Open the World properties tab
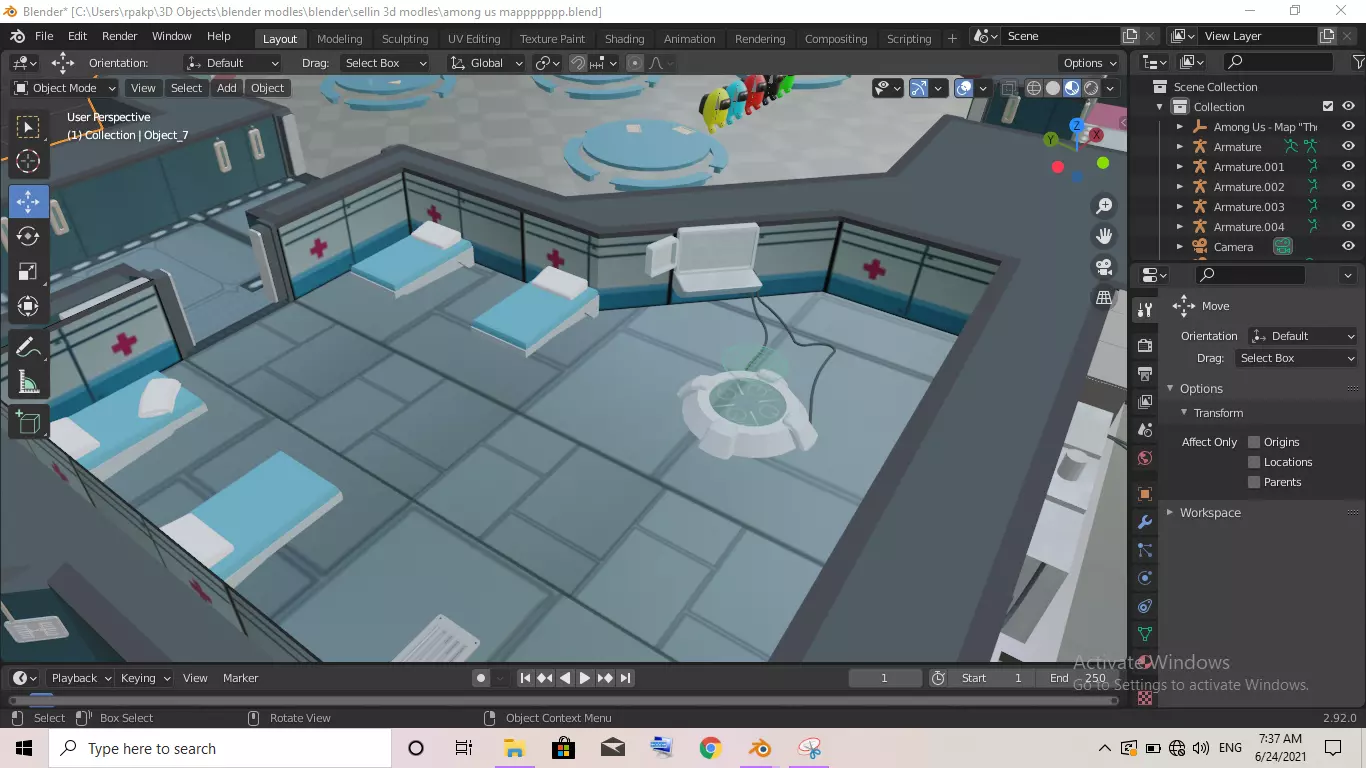Viewport: 1366px width, 768px height. pyautogui.click(x=1145, y=458)
